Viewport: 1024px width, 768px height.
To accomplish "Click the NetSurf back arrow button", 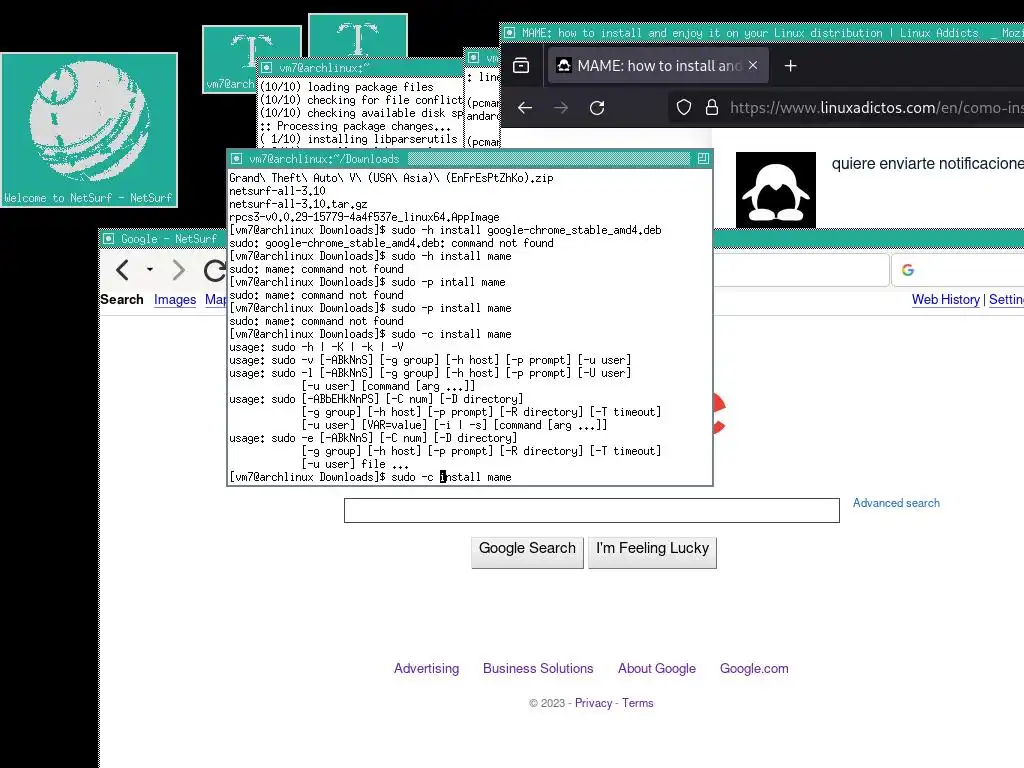I will click(122, 270).
